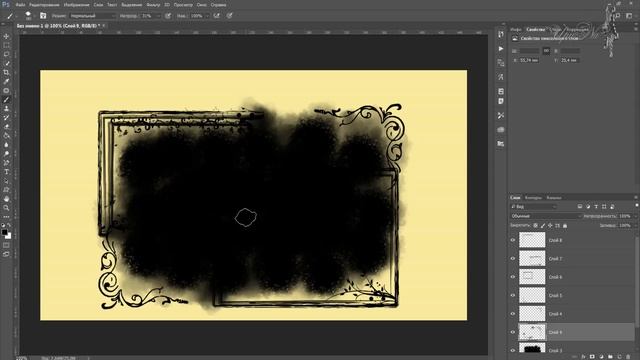The width and height of the screenshot is (640, 360).
Task: Hide layer Слой 7
Action: click(513, 258)
